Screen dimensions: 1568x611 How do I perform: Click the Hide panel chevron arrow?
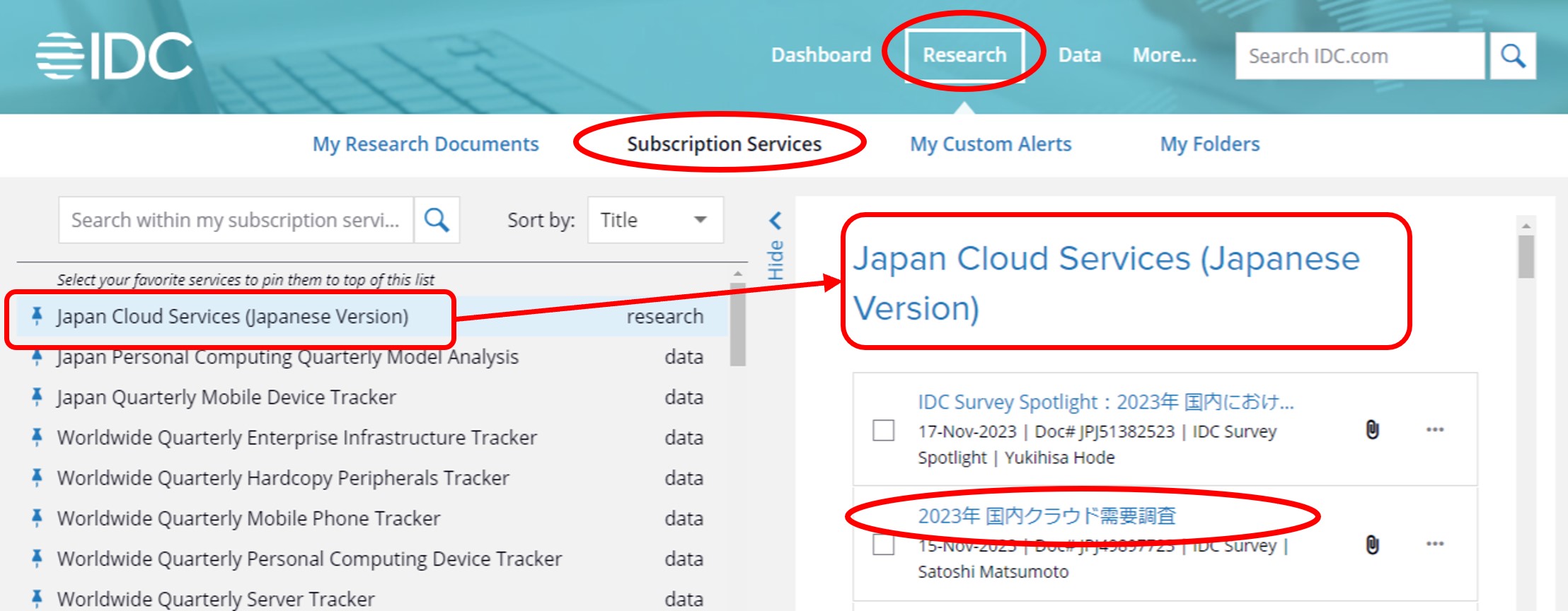tap(776, 221)
